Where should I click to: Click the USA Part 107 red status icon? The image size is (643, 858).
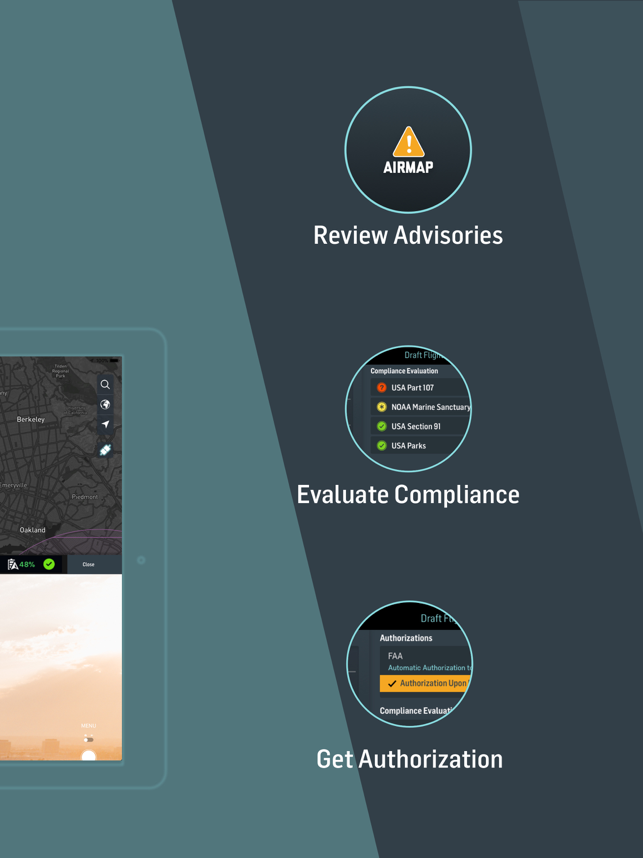382,387
